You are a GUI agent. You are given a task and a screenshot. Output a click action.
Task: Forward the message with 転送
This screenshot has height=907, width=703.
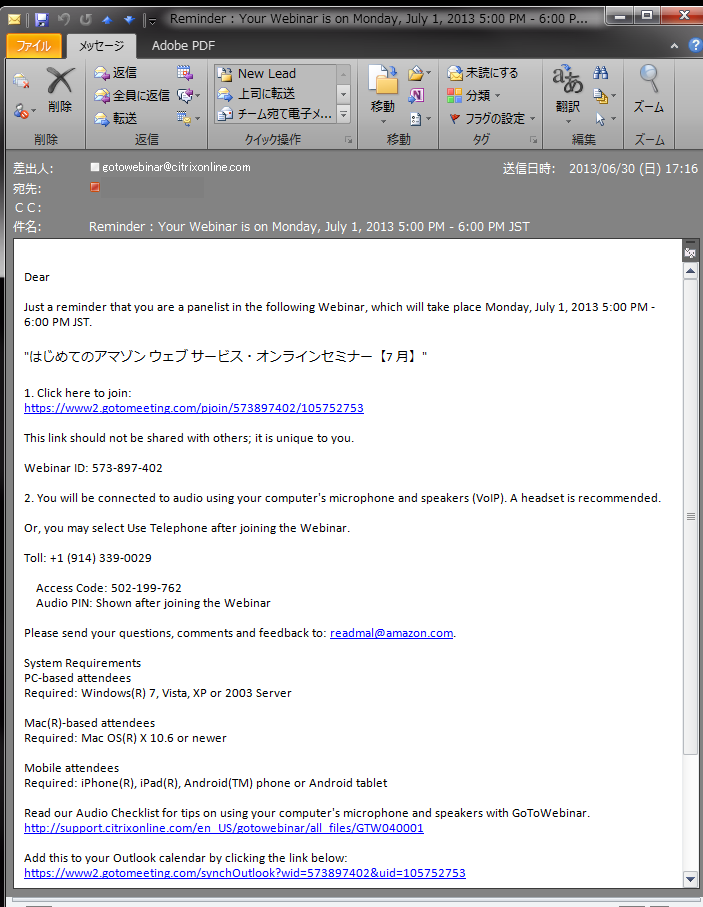(x=116, y=119)
